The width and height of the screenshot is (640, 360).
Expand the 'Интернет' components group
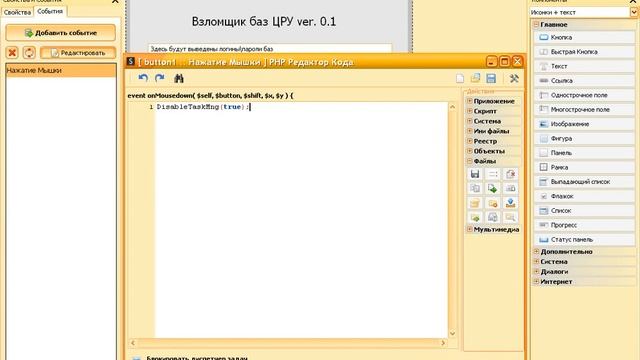536,281
